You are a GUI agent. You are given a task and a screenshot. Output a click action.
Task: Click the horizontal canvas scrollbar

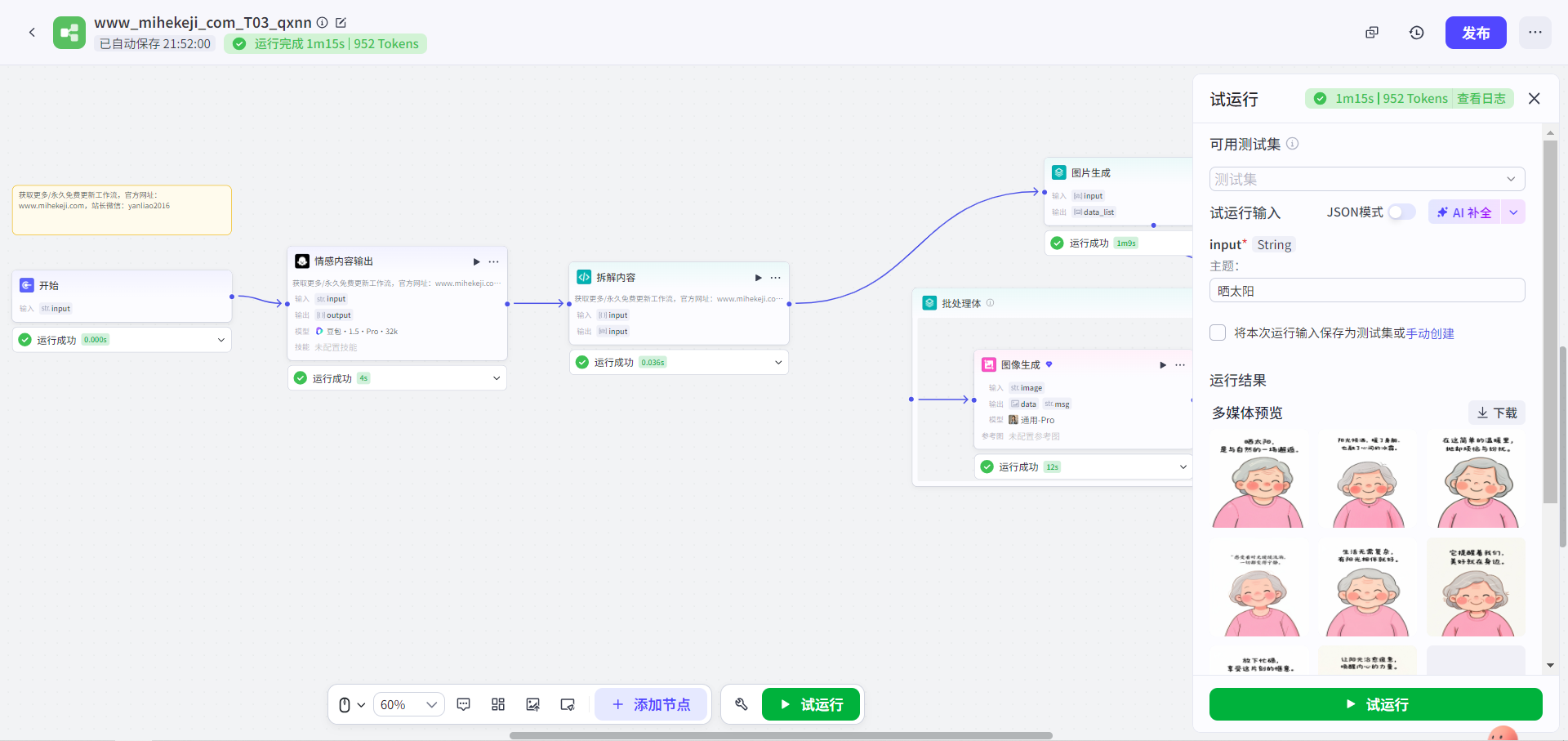pos(780,735)
